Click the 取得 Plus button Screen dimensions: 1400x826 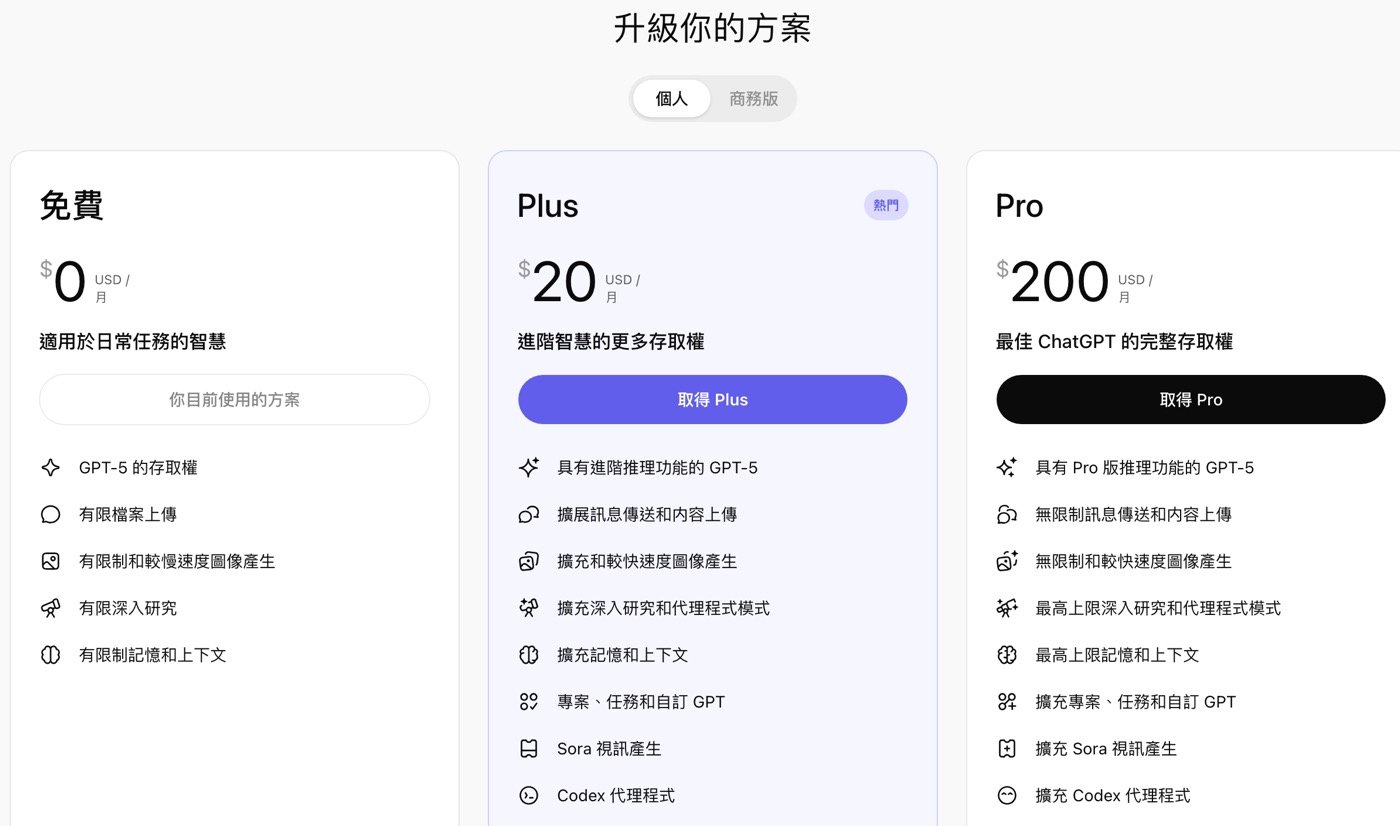[x=713, y=400]
